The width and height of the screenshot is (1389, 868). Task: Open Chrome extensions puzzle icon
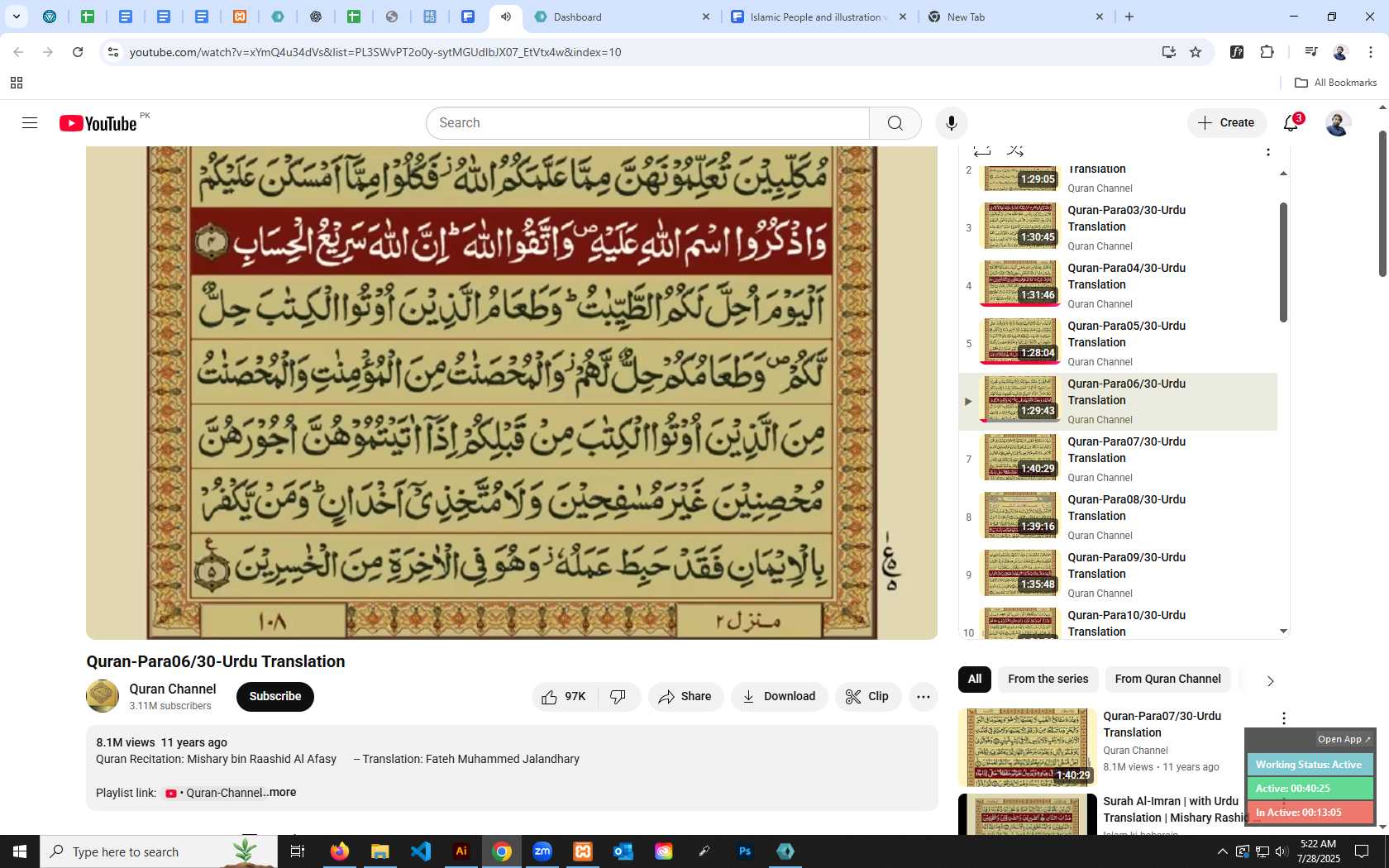click(x=1267, y=52)
